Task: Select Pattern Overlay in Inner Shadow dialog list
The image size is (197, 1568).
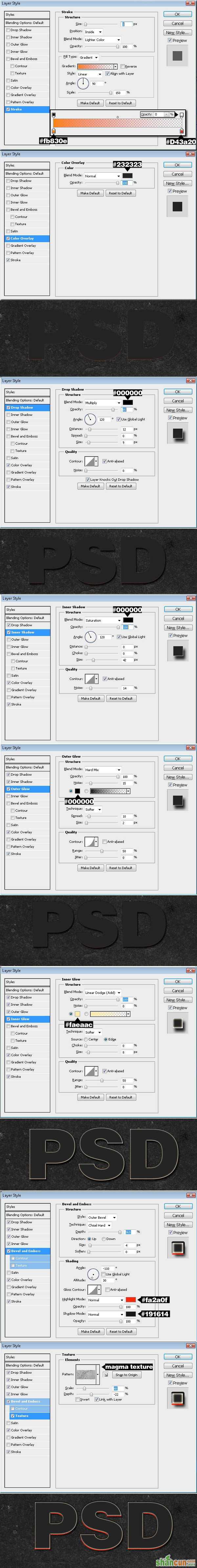Action: point(23,697)
